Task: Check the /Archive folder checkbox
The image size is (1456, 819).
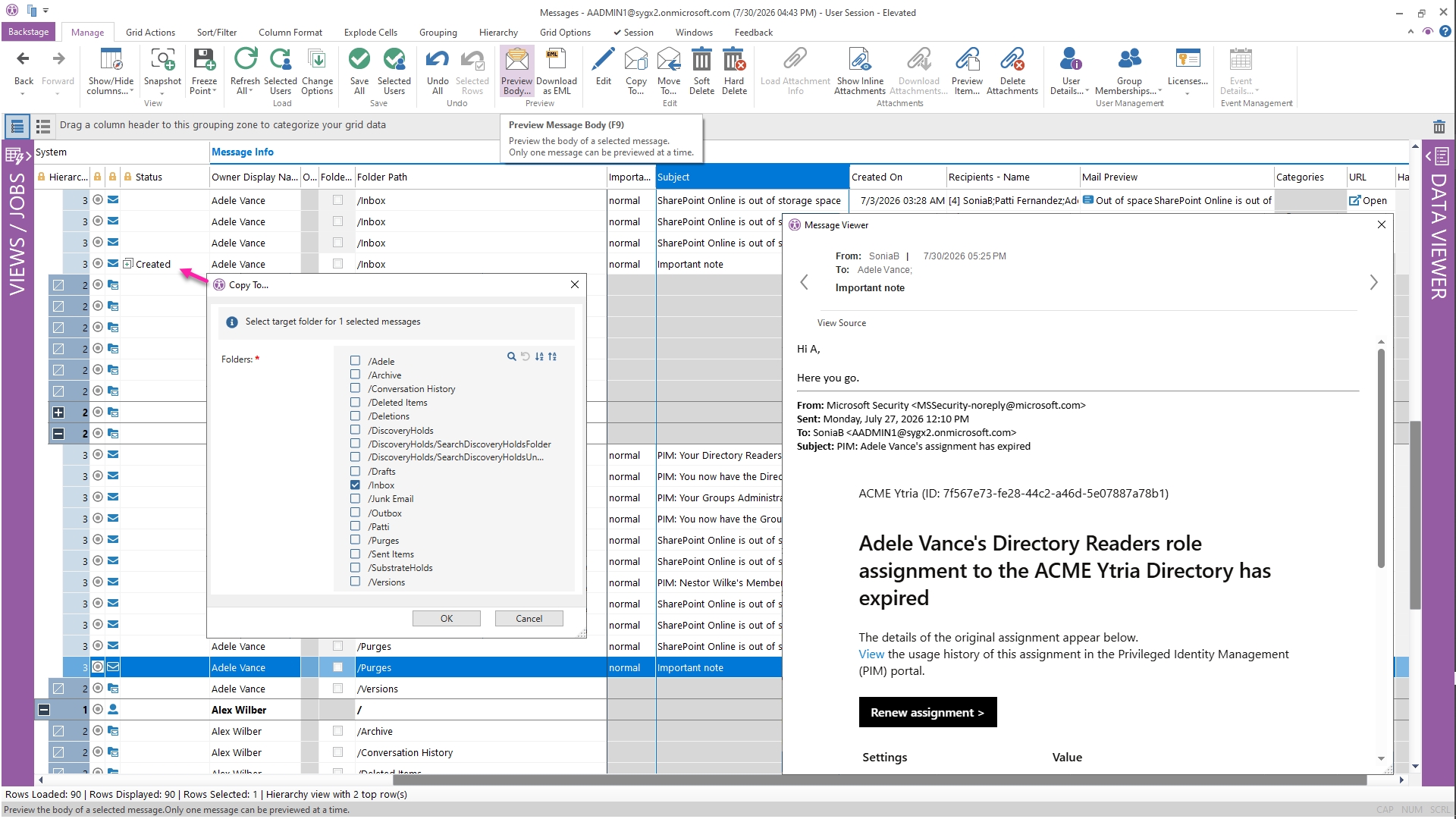Action: pyautogui.click(x=355, y=375)
